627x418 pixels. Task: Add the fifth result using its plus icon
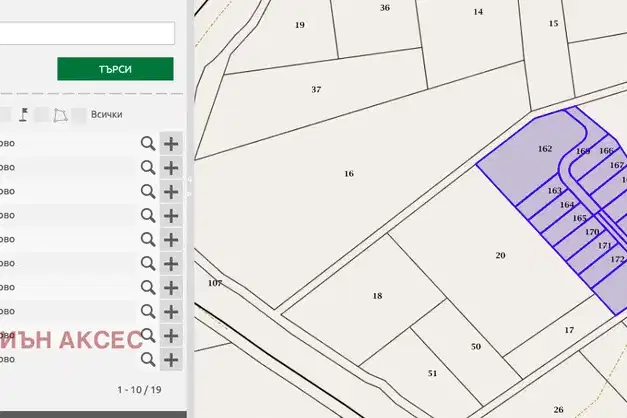click(171, 240)
